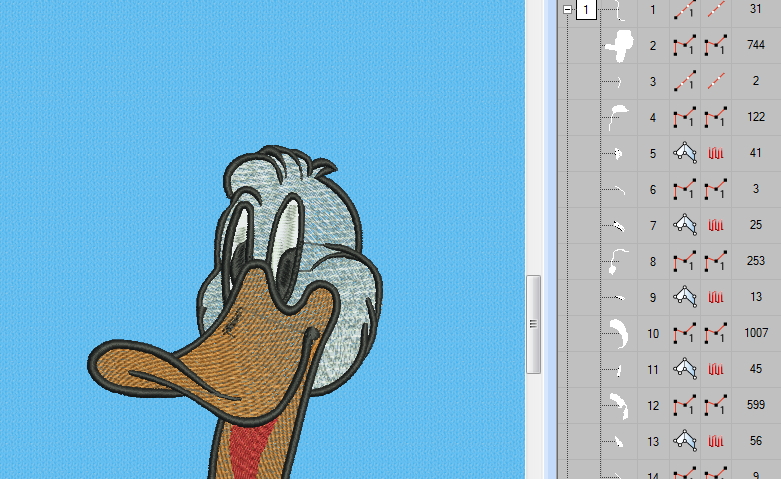
Task: Click the input shape icon in row 12
Action: (685, 405)
